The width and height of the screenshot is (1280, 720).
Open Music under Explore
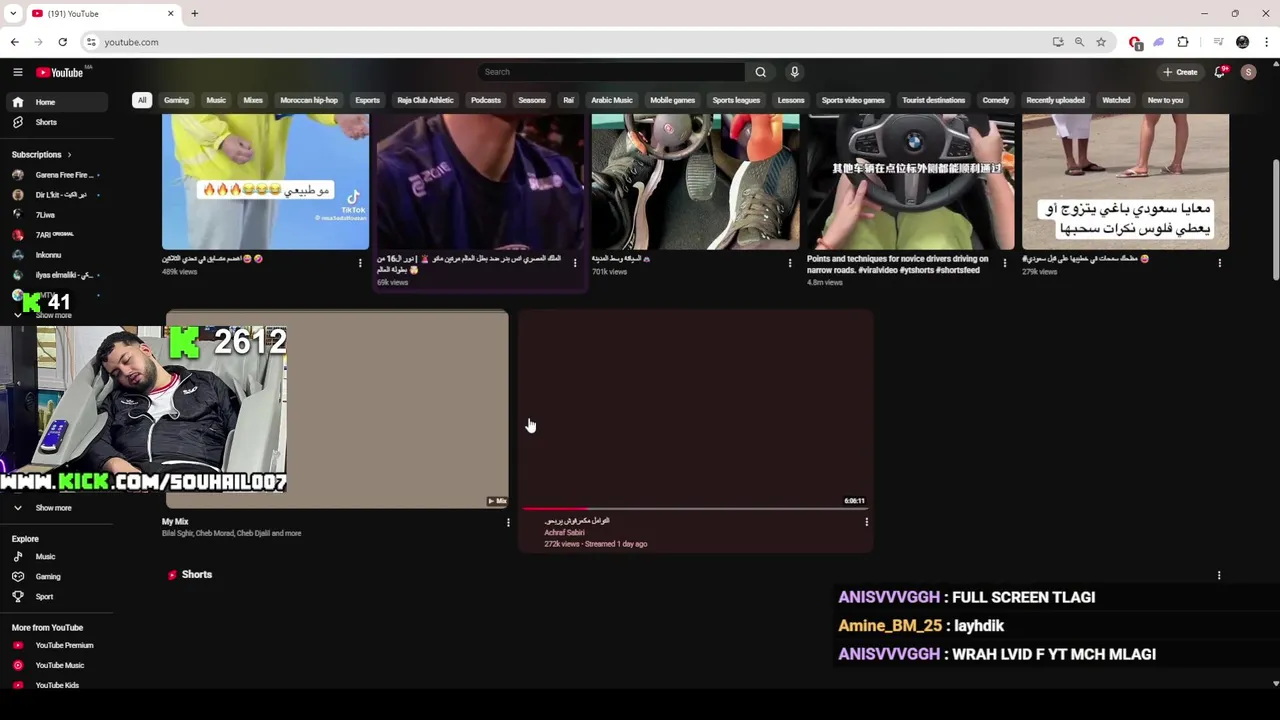pyautogui.click(x=58, y=557)
